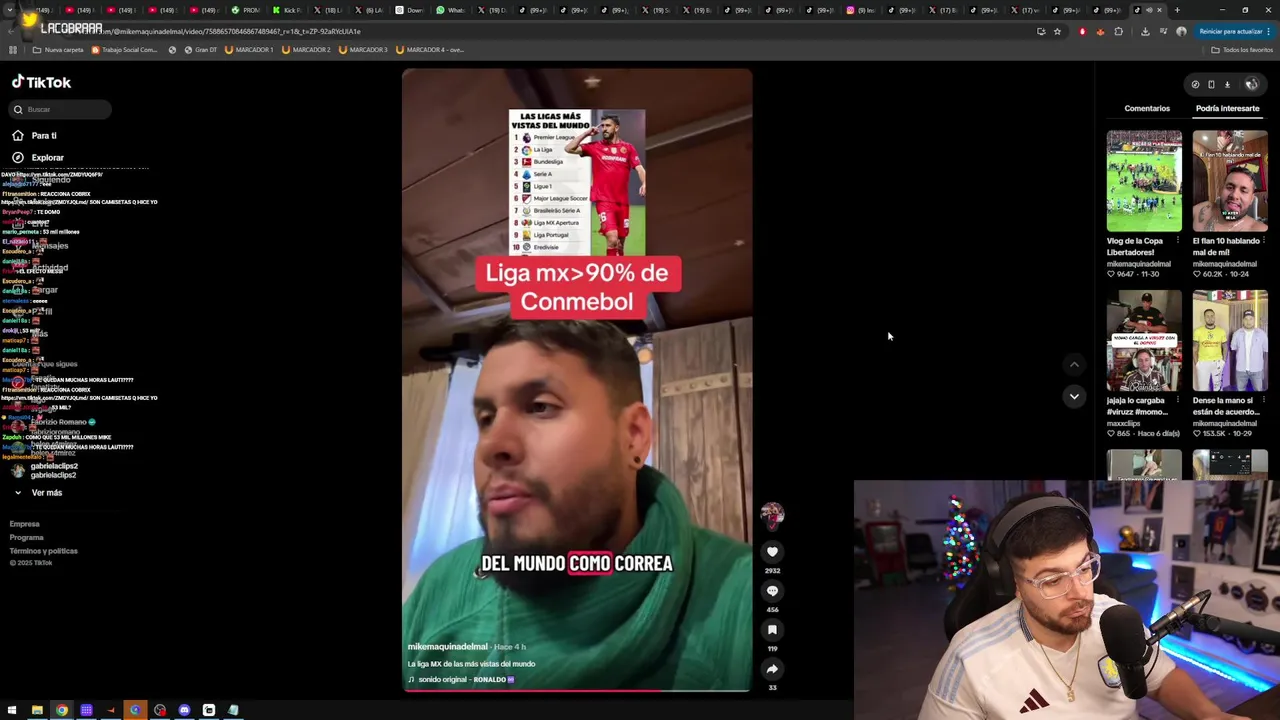Click the Programa footer link
The height and width of the screenshot is (720, 1280).
[26, 537]
